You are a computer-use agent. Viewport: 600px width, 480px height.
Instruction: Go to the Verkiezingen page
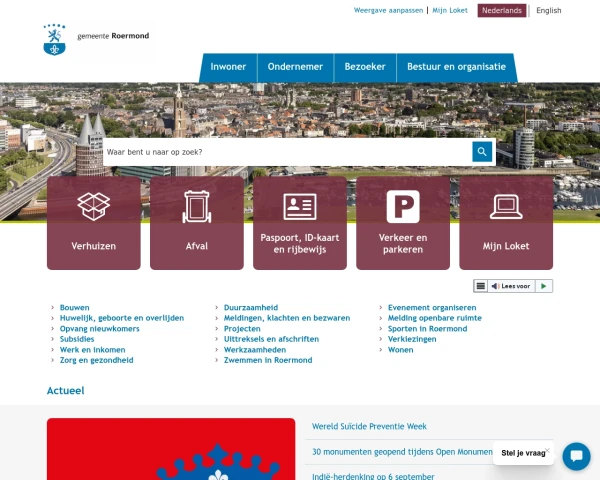click(412, 339)
